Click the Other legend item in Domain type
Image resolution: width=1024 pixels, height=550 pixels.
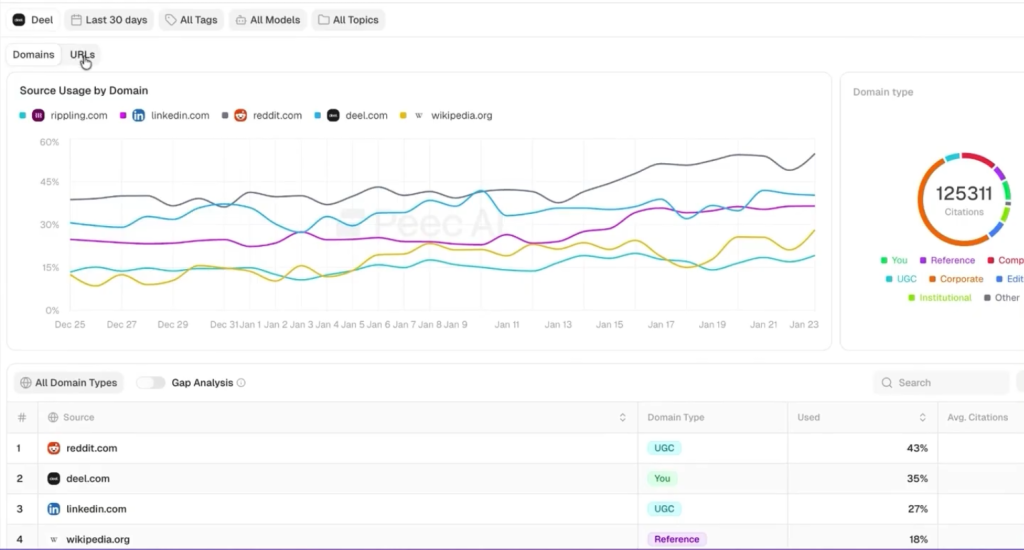[x=1002, y=298]
